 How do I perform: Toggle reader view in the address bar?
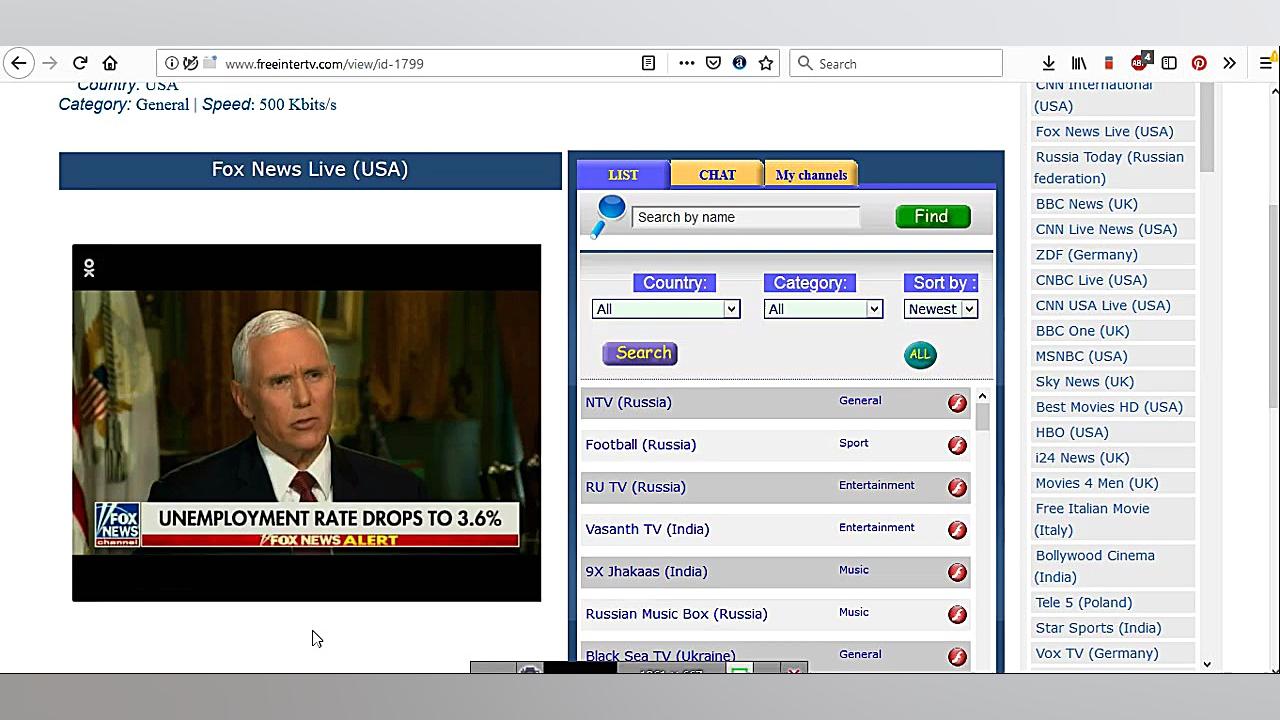[x=648, y=63]
